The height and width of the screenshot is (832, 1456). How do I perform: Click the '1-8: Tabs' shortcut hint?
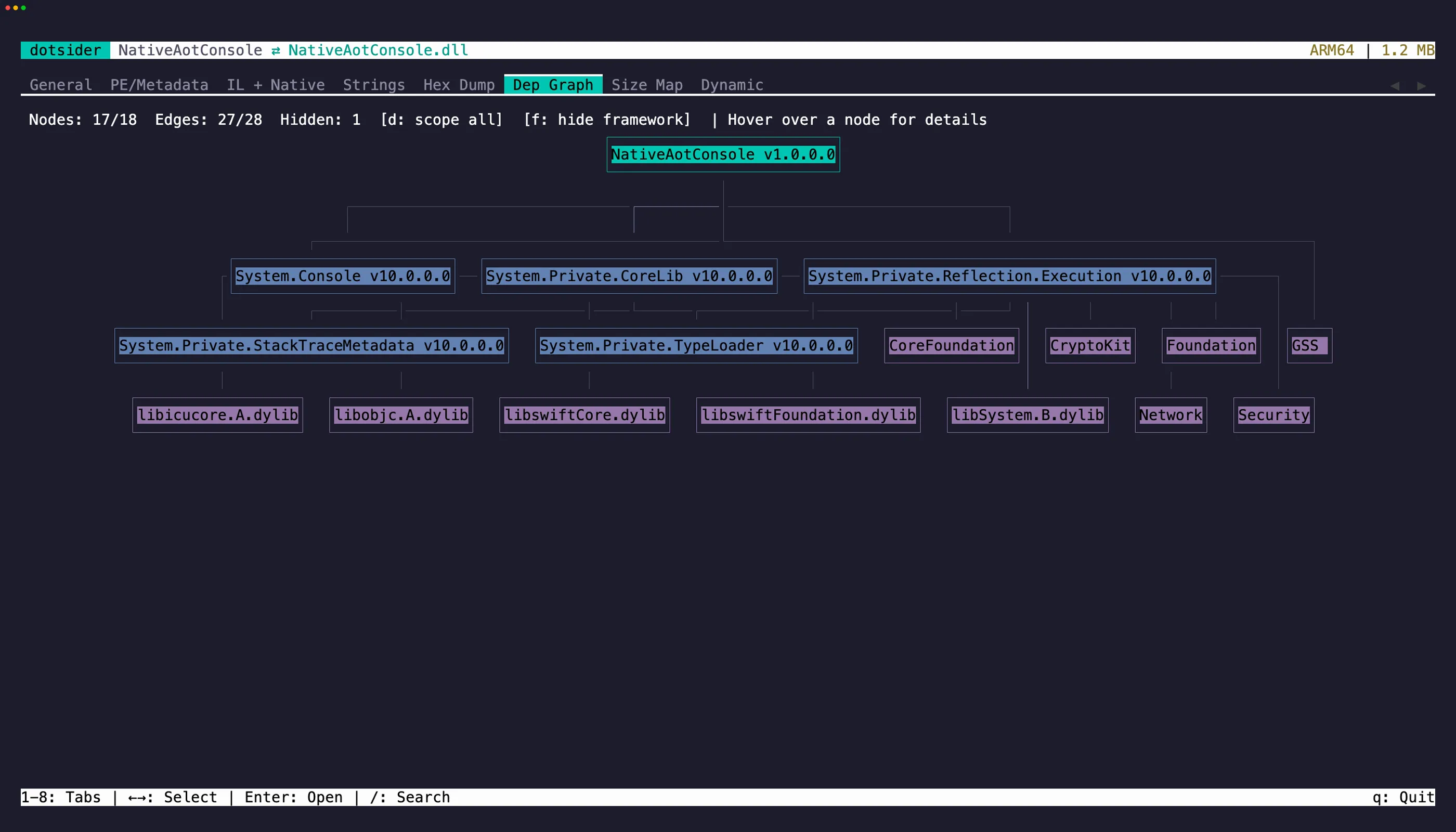coord(60,797)
